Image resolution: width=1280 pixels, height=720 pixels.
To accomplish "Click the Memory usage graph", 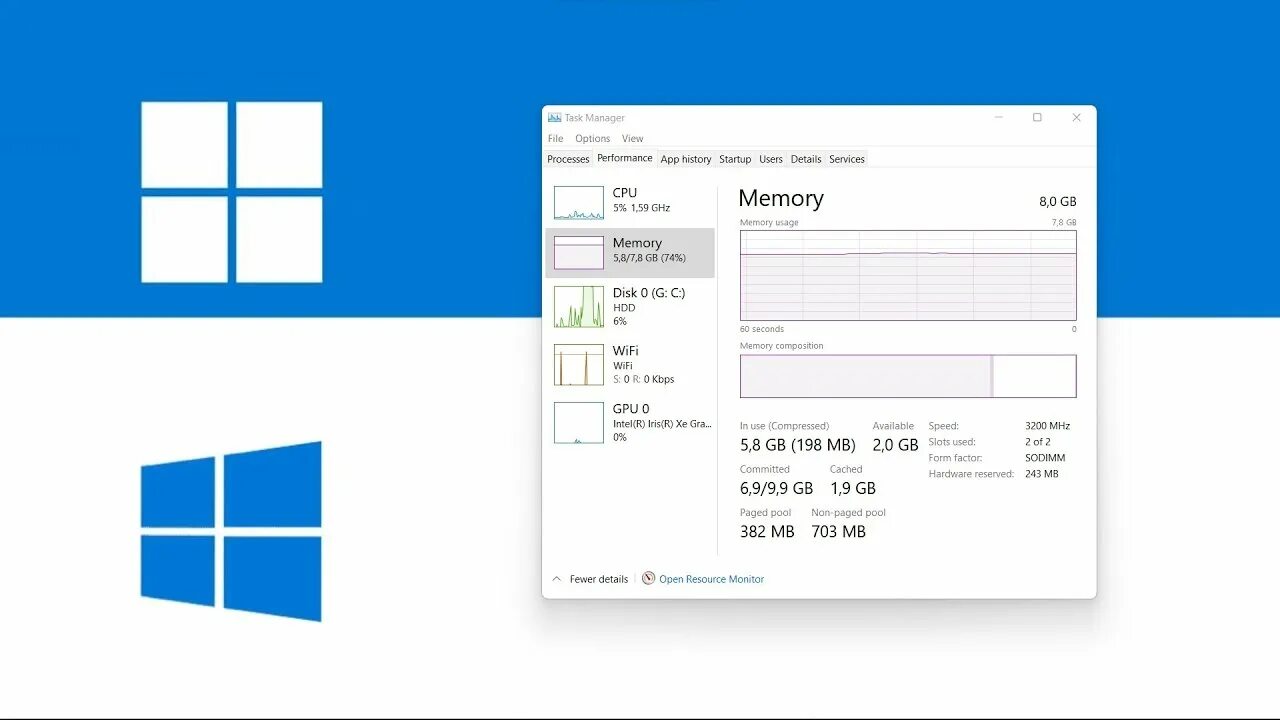I will [908, 275].
